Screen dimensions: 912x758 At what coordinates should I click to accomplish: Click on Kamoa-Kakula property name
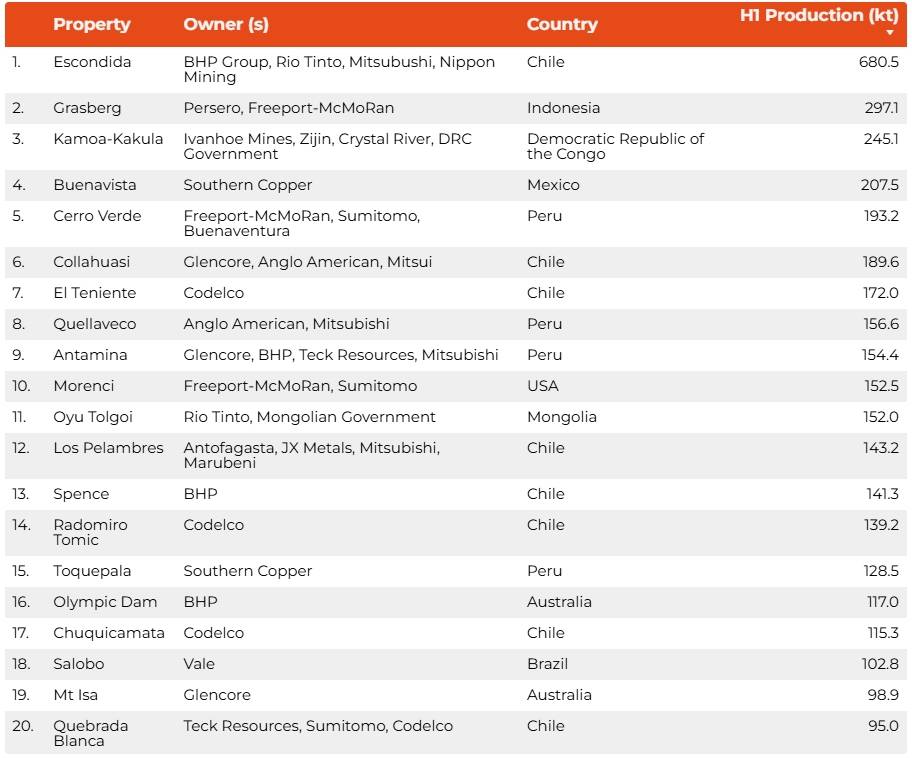[x=108, y=139]
